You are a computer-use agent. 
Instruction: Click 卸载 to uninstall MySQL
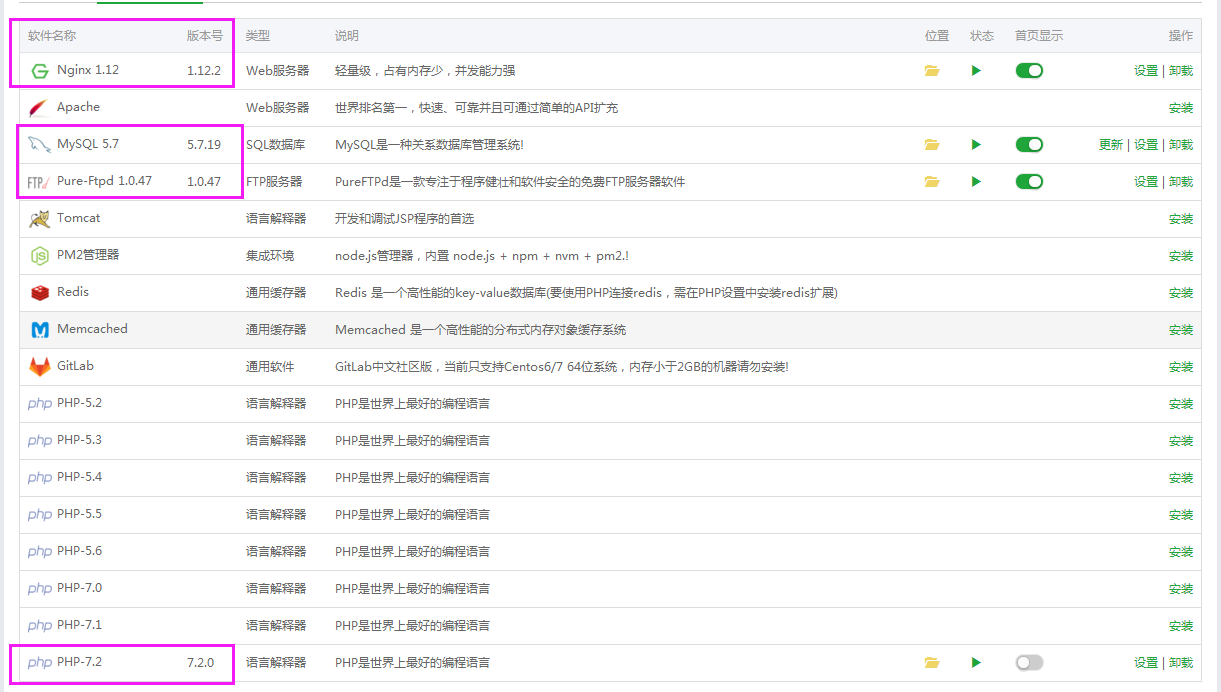tap(1181, 145)
